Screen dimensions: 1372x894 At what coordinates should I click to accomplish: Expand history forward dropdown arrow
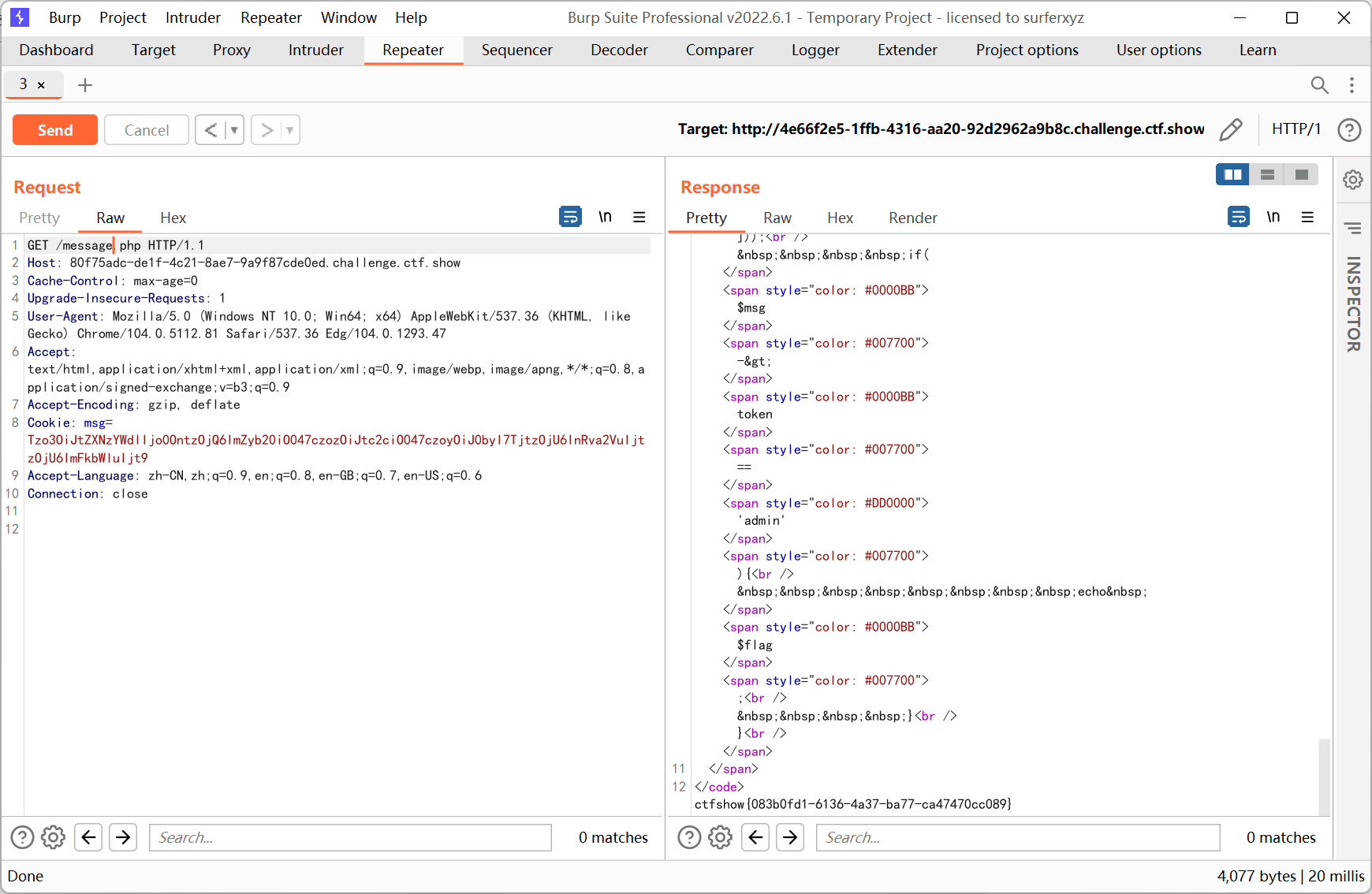(290, 130)
